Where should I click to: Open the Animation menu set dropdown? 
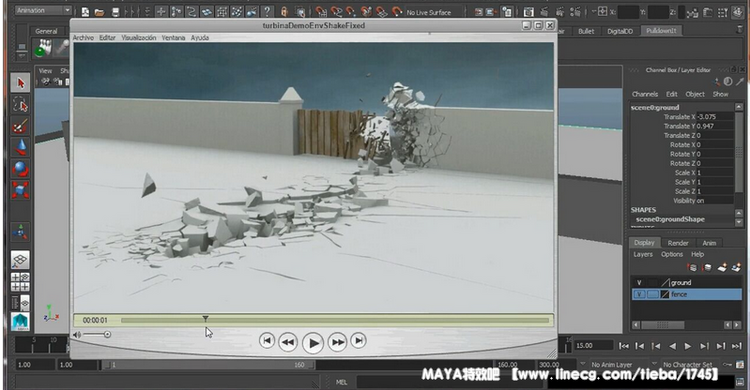click(43, 10)
